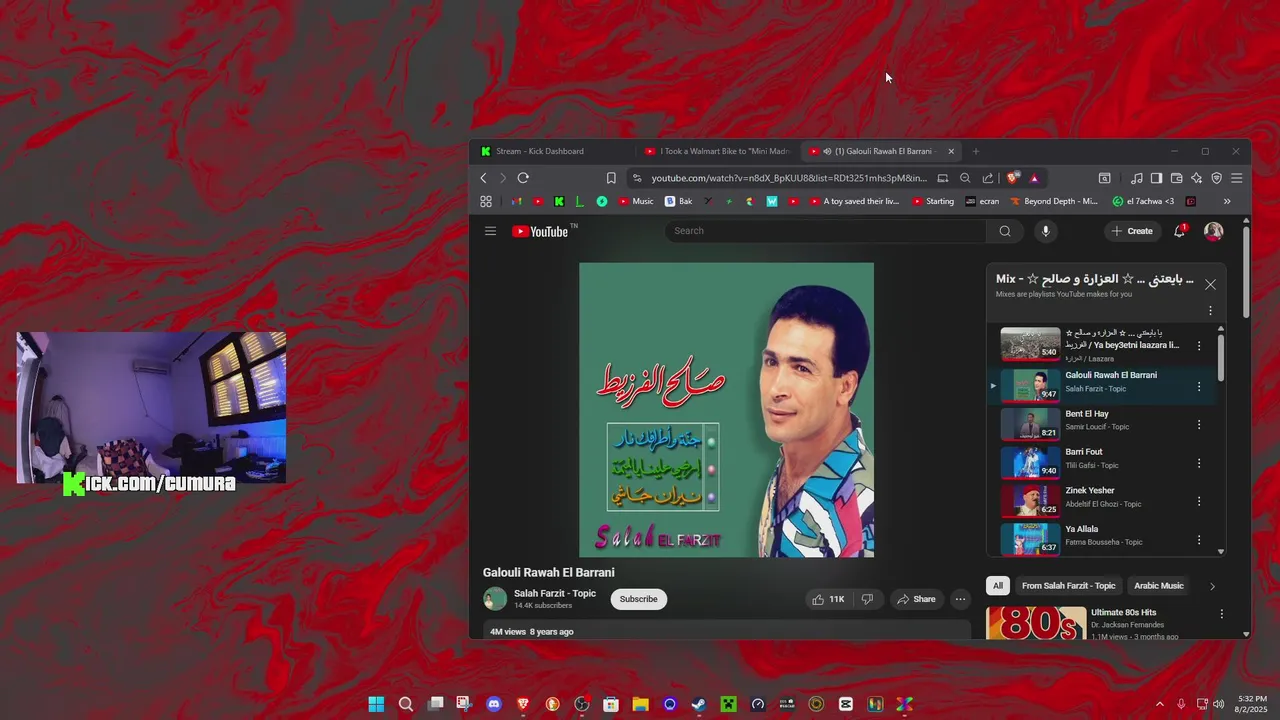Start voice search with the microphone
This screenshot has height=720, width=1280.
tap(1045, 231)
